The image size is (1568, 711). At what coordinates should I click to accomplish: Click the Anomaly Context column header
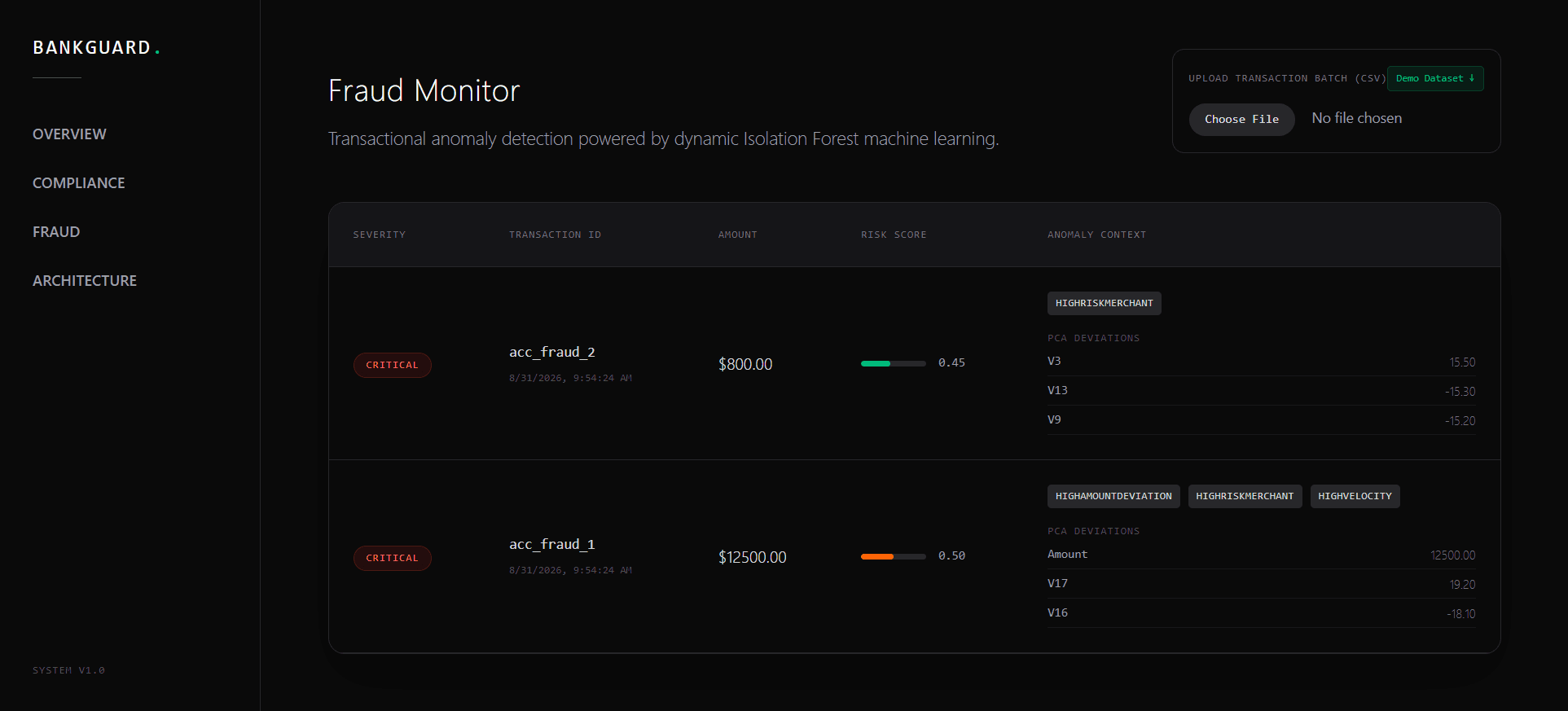(x=1096, y=235)
